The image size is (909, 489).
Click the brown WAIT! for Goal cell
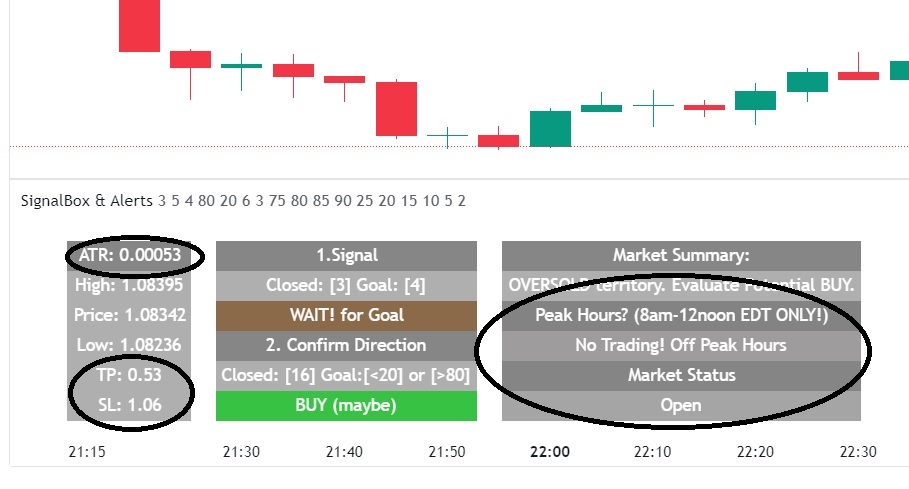[x=346, y=315]
